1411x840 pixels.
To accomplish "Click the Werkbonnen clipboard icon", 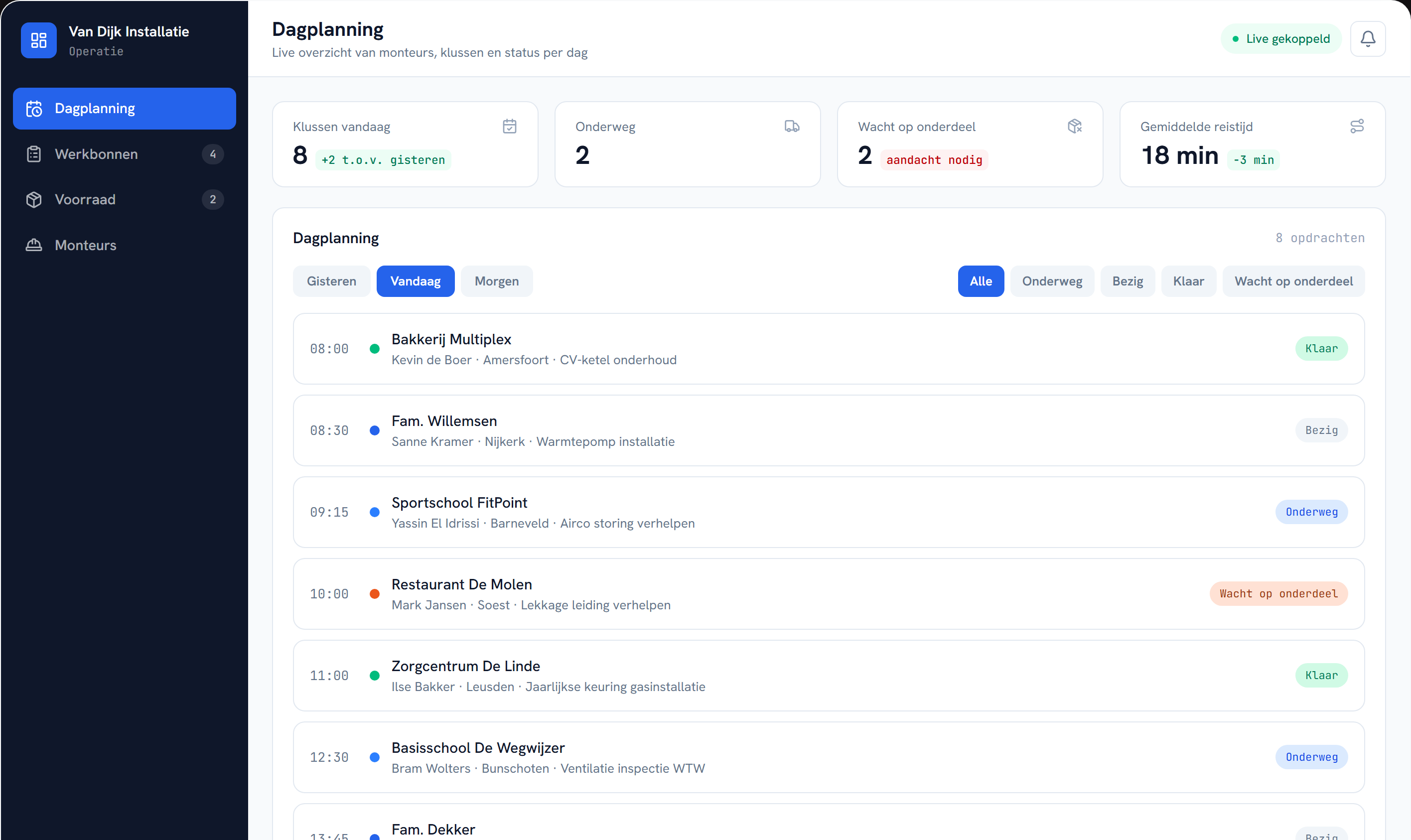I will tap(34, 154).
